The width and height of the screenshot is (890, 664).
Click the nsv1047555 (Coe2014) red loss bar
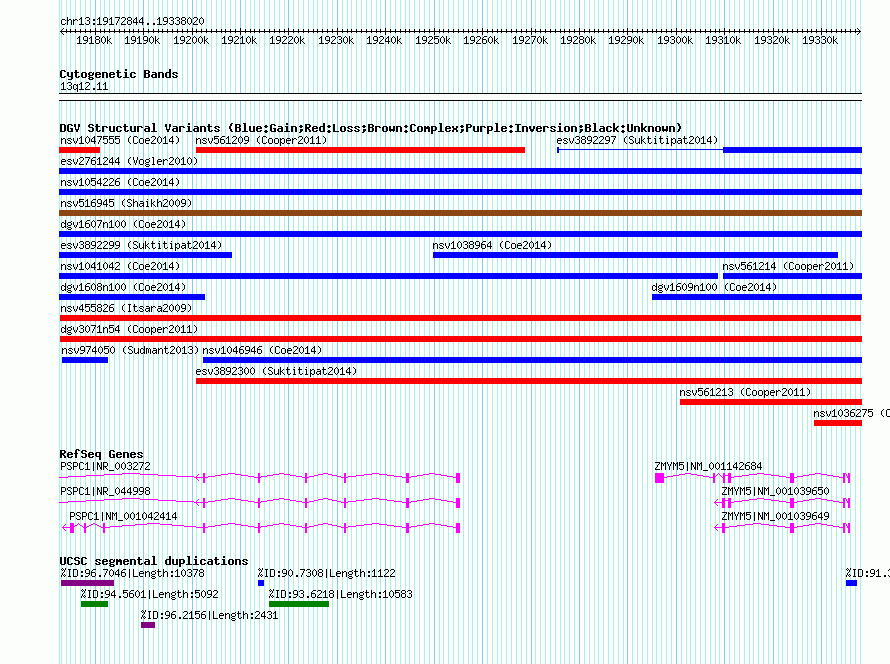tap(79, 150)
